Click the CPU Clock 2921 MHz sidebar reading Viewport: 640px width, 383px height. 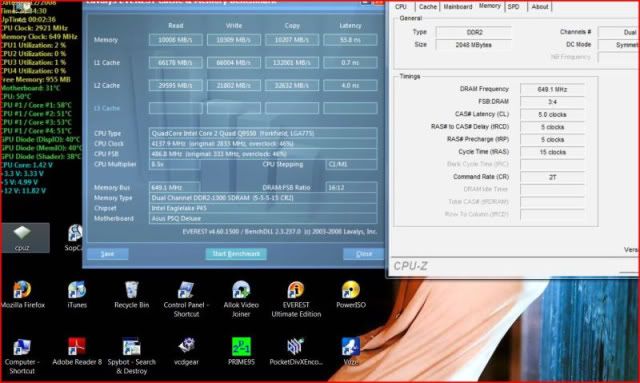34,28
